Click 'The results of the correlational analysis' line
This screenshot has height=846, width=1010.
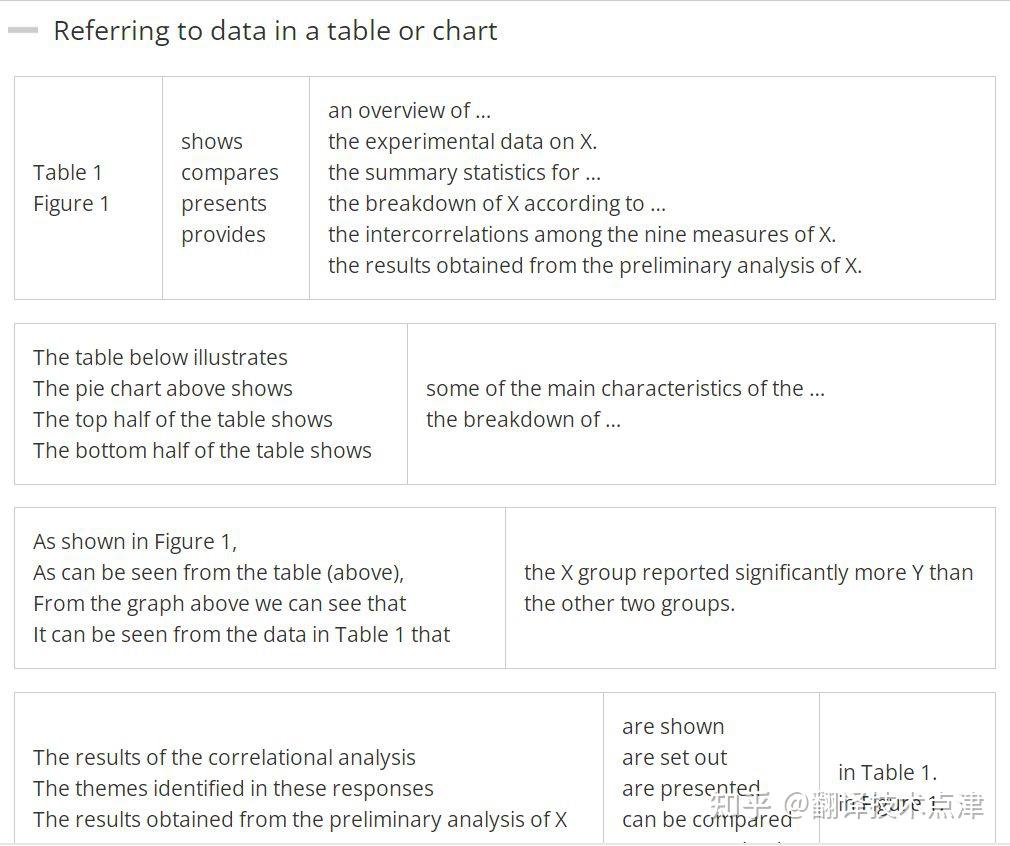pos(224,758)
